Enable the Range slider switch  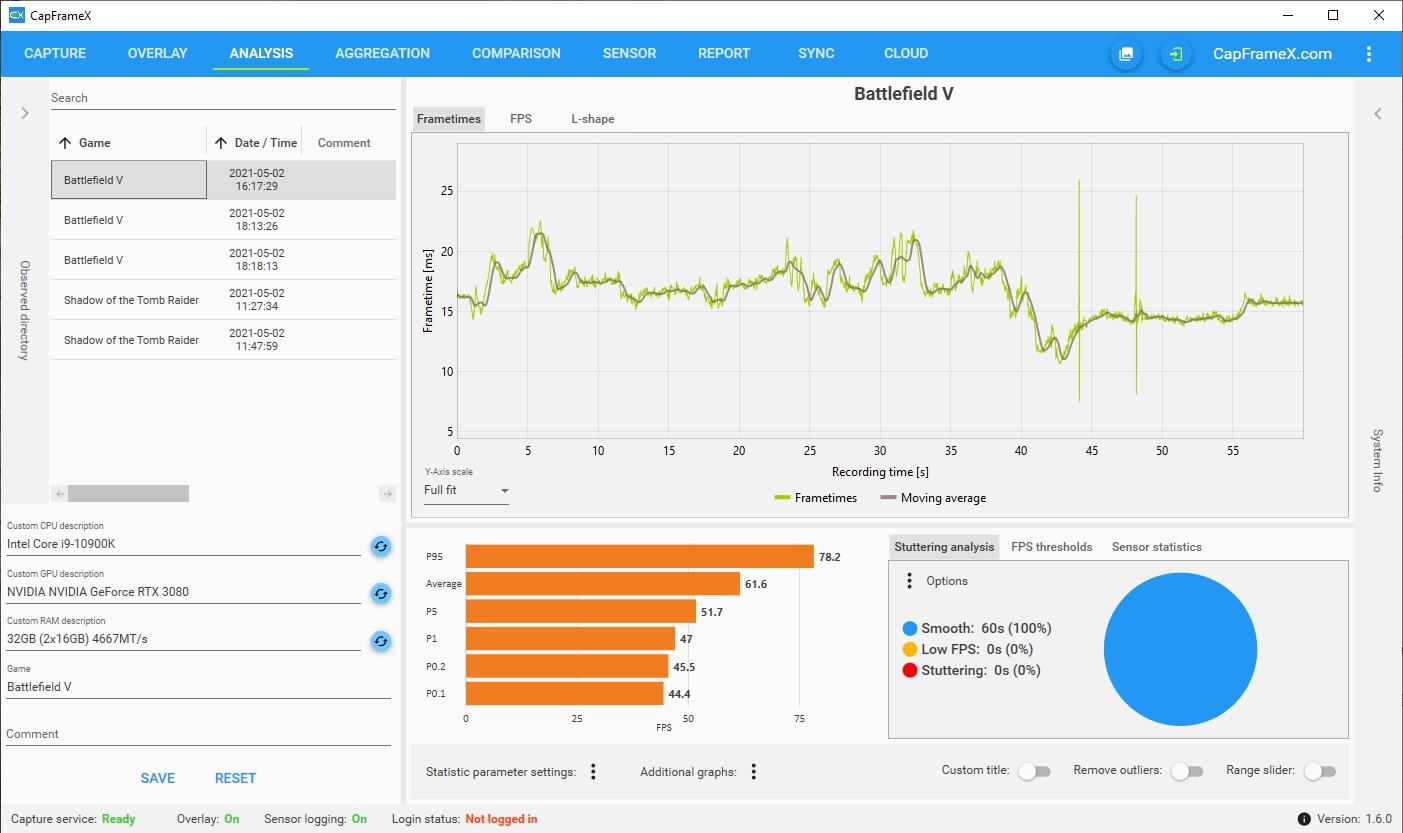point(1319,771)
